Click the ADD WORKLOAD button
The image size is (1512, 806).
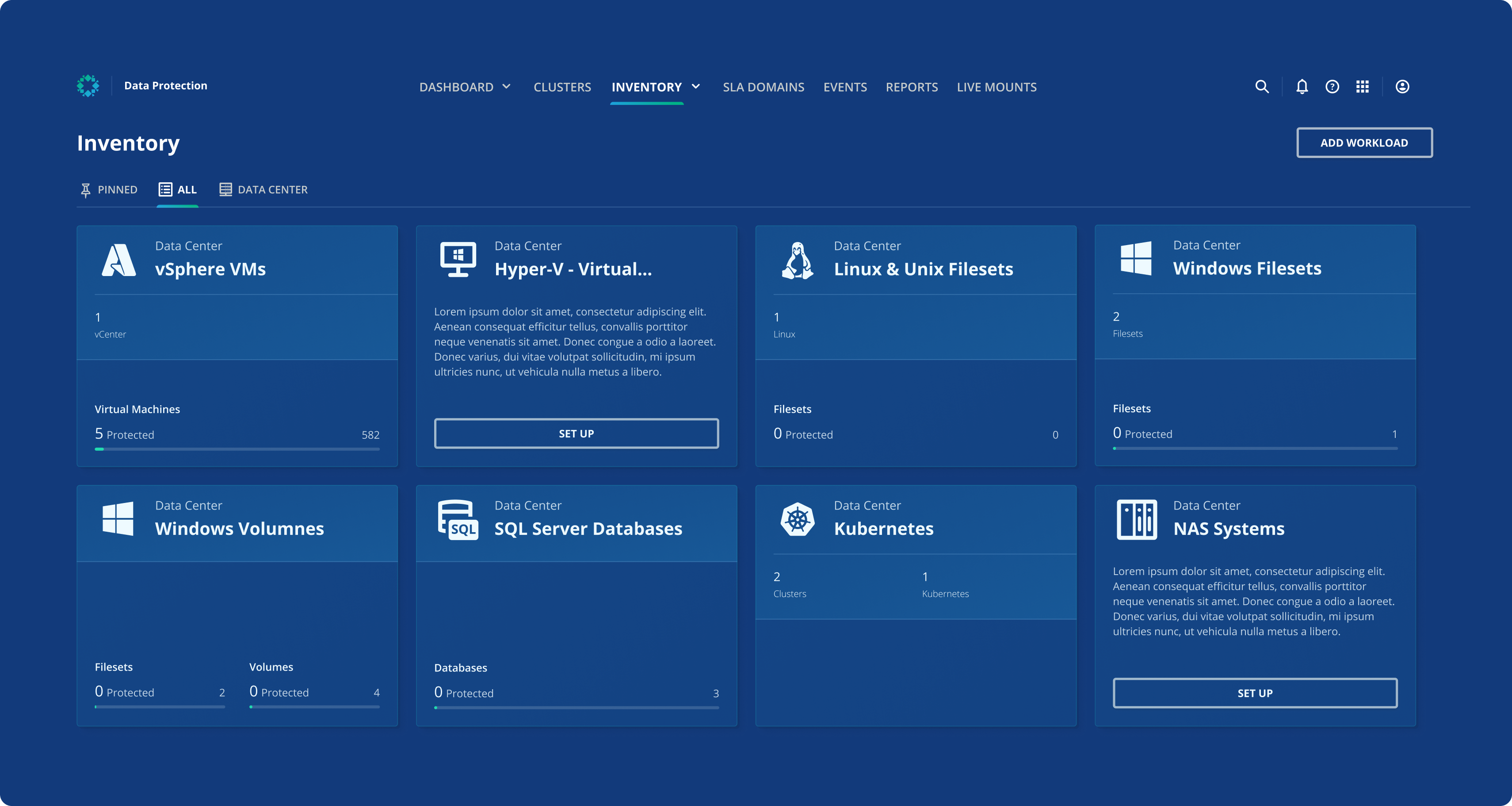[1364, 143]
